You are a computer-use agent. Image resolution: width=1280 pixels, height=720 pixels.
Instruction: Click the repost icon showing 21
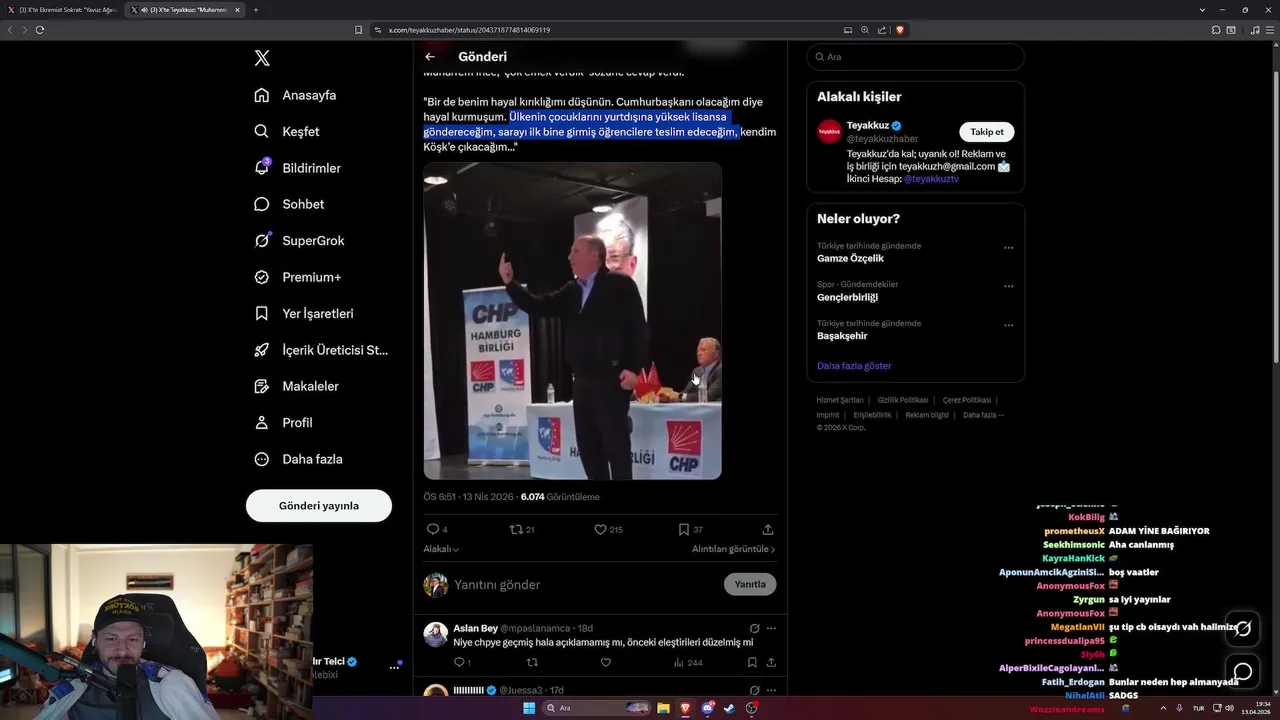pos(516,529)
